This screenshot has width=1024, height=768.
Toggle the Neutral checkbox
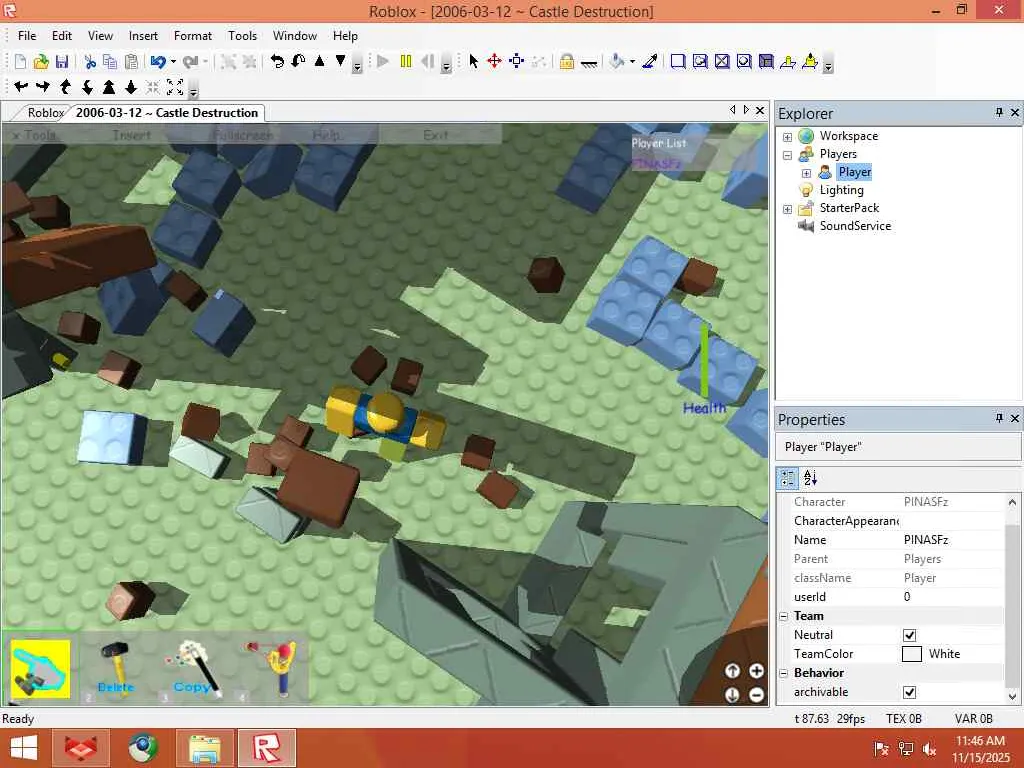tap(909, 635)
